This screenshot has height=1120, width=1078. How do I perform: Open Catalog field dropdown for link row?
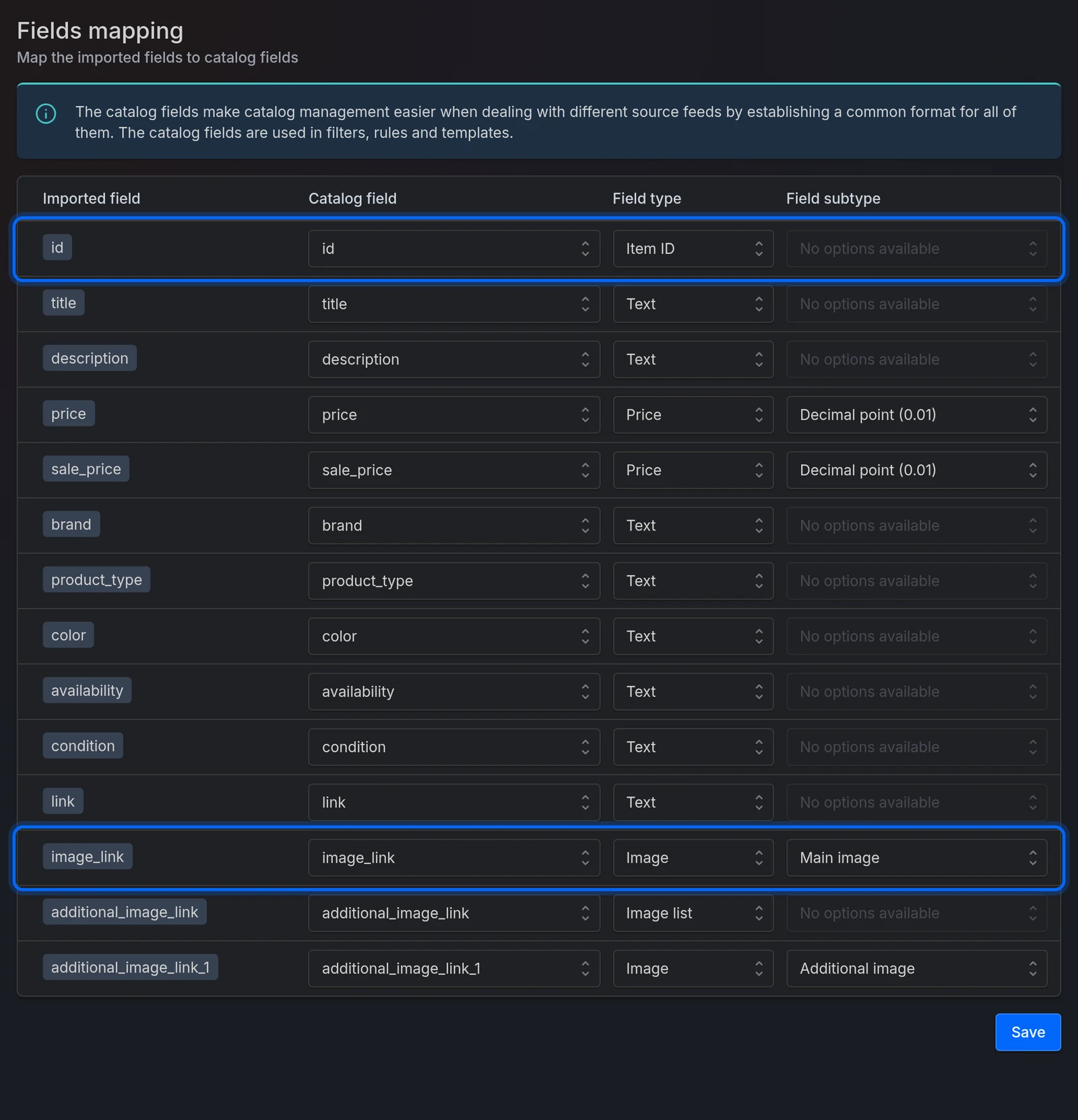pyautogui.click(x=454, y=802)
